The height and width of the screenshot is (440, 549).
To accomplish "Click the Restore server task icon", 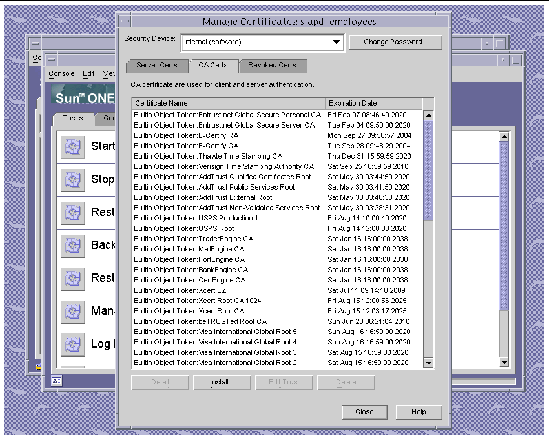I will (73, 279).
